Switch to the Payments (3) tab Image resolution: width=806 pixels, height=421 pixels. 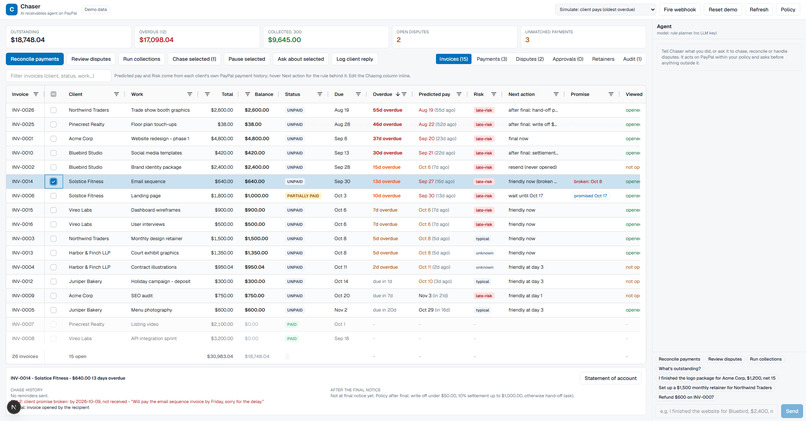tap(491, 59)
